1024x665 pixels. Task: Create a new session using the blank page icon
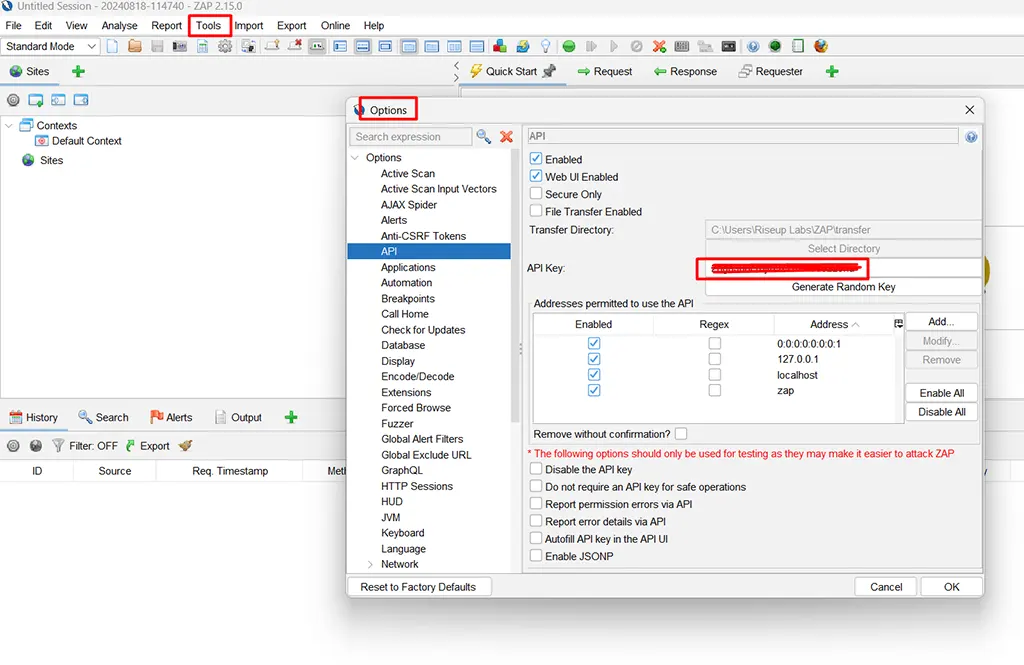tap(112, 46)
